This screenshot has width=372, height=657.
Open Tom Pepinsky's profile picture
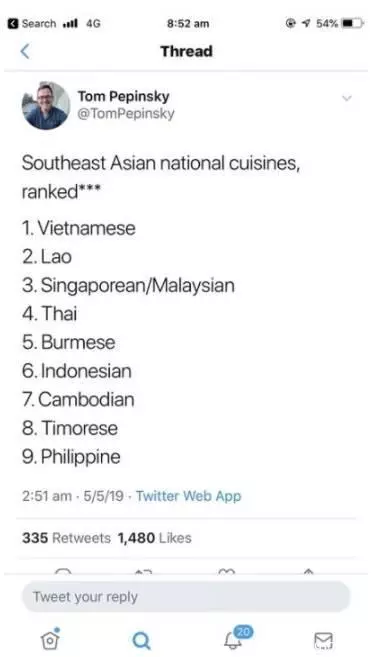point(46,106)
